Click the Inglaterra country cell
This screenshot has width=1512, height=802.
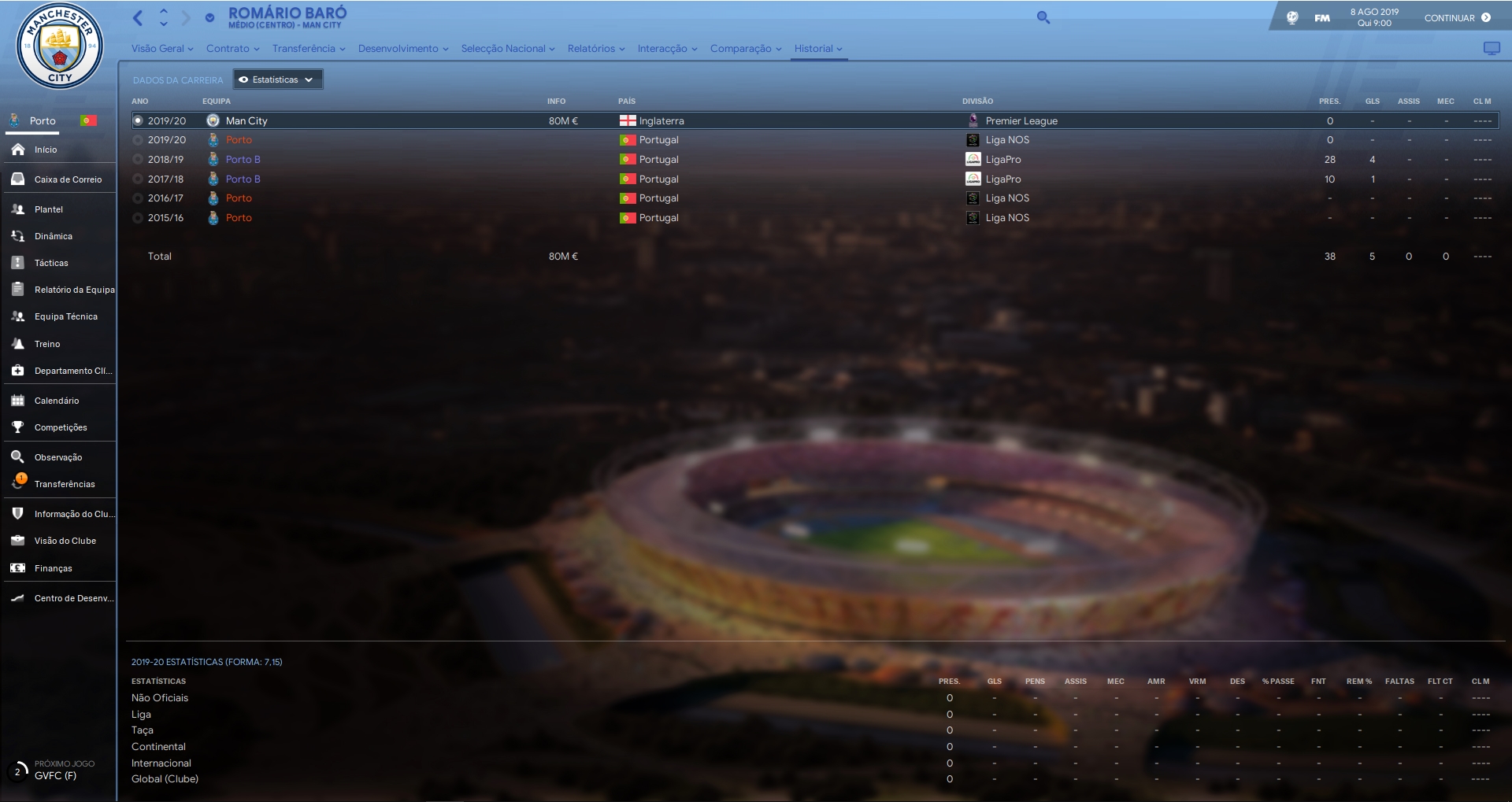(x=661, y=121)
